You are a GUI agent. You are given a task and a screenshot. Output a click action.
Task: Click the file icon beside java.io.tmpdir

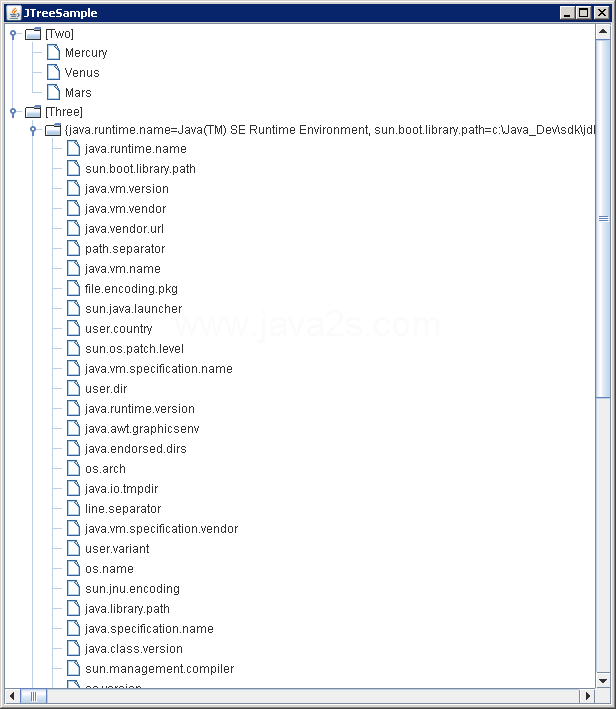point(73,488)
